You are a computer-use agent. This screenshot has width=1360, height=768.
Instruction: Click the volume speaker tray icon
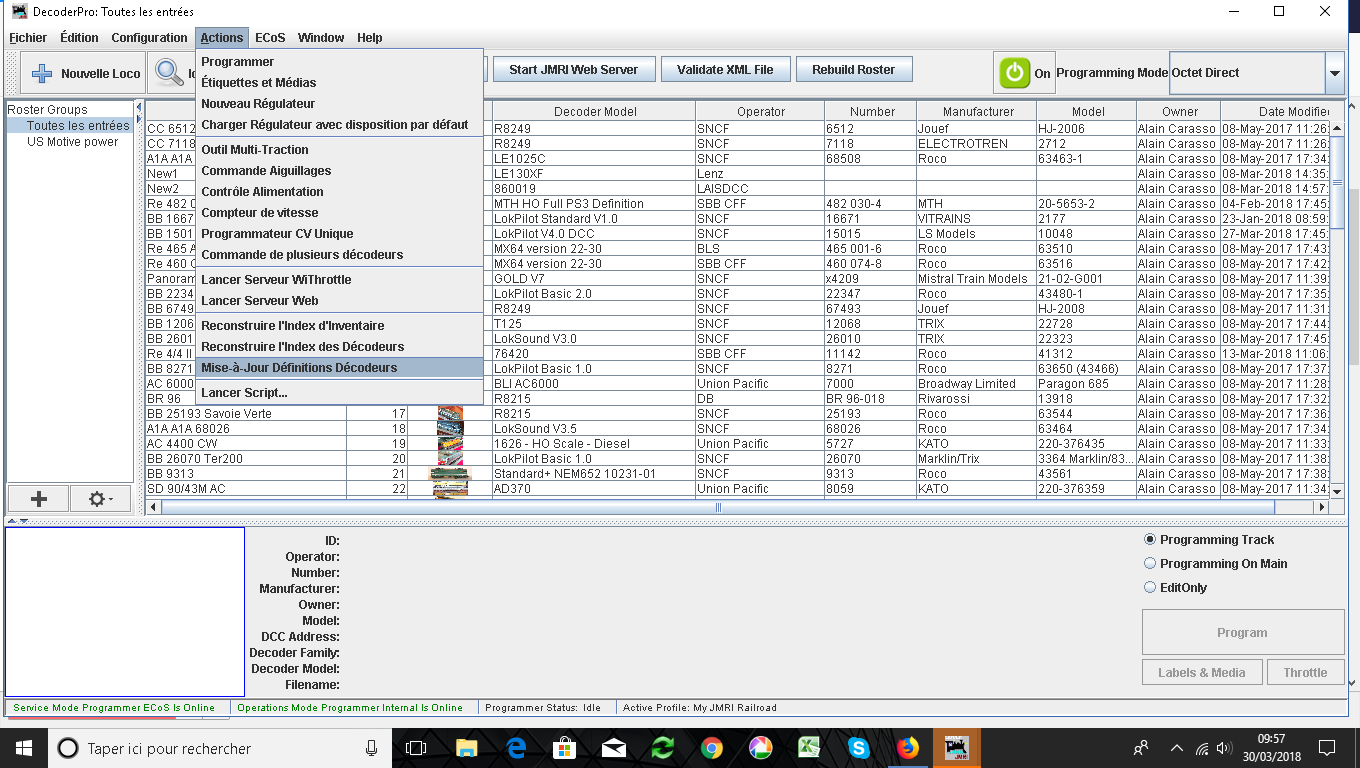tap(1226, 748)
